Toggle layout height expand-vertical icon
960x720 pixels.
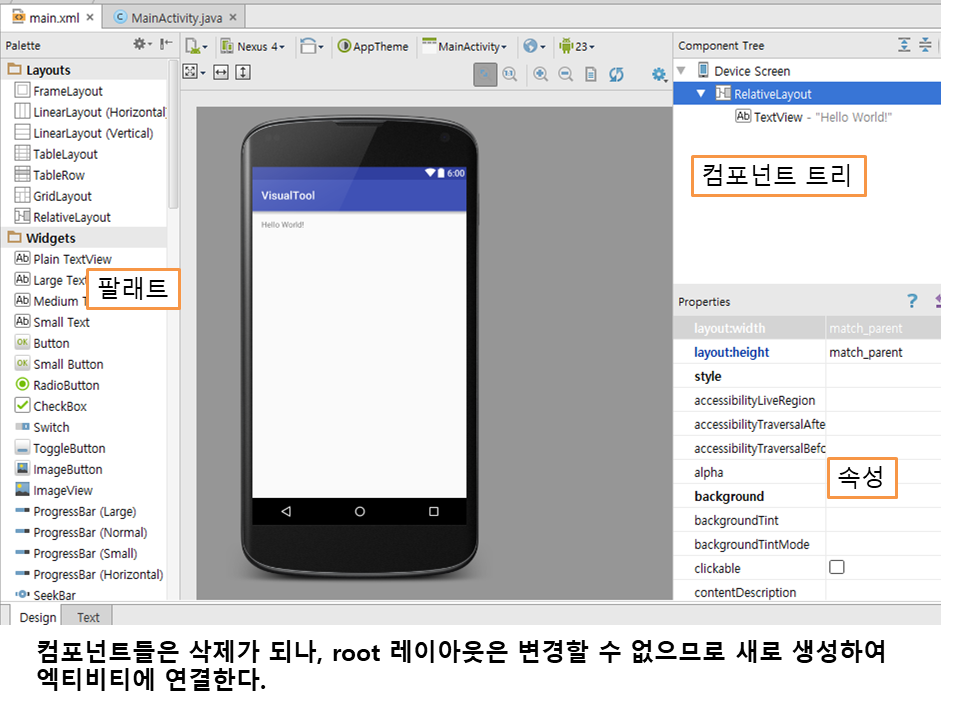(243, 72)
